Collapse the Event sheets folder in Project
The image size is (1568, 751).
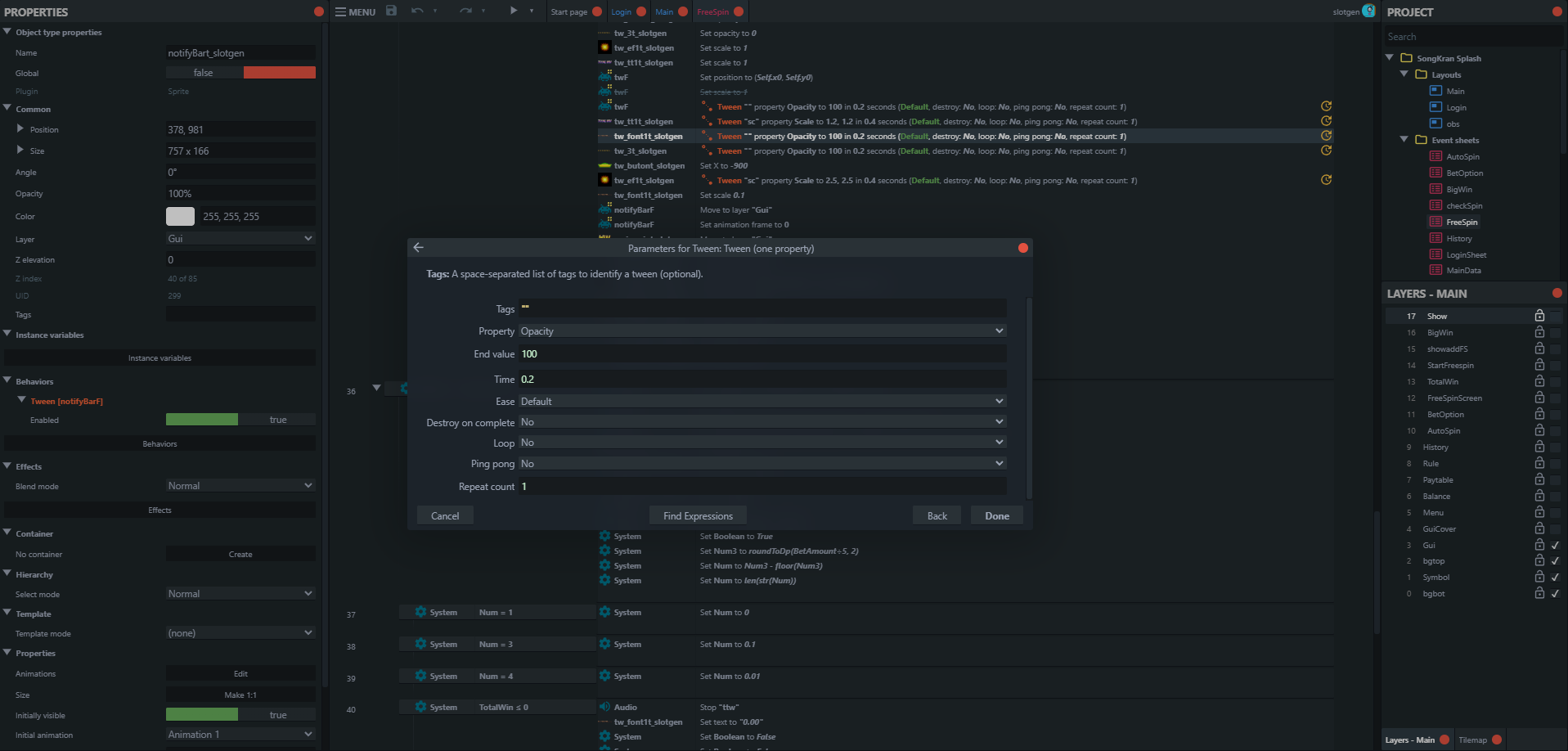[x=1404, y=139]
